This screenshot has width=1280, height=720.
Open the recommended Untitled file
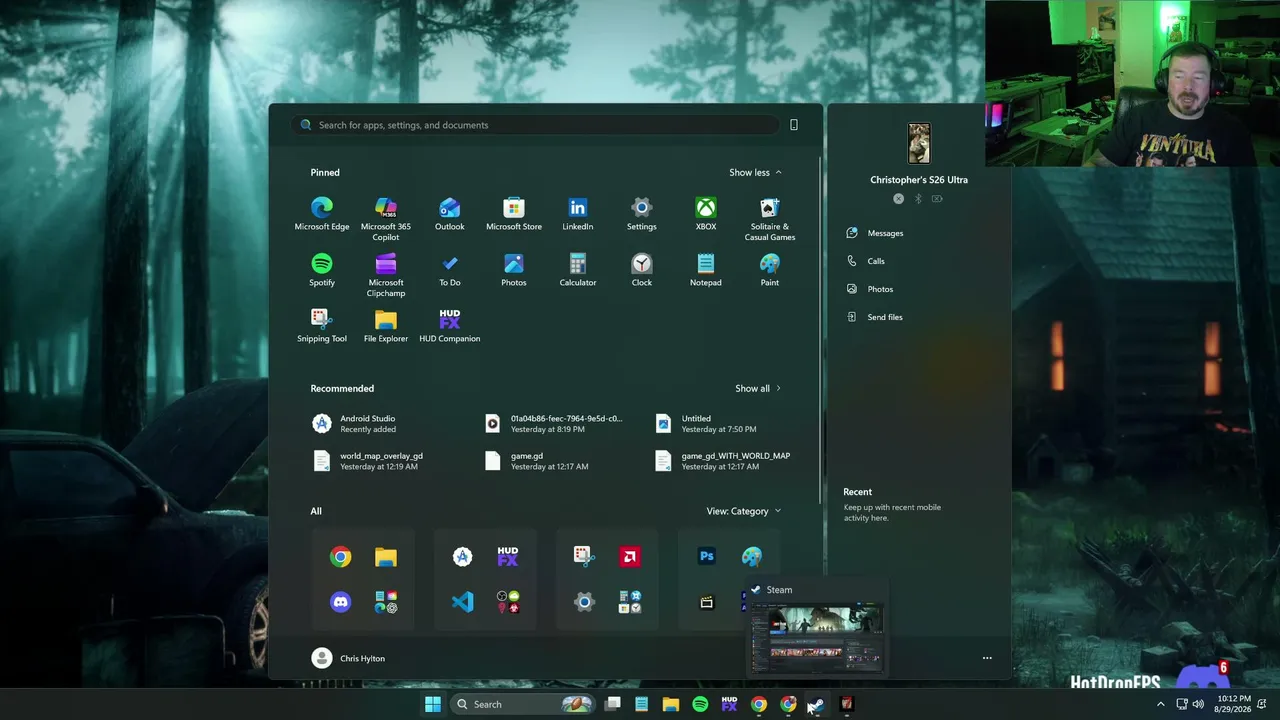click(705, 423)
